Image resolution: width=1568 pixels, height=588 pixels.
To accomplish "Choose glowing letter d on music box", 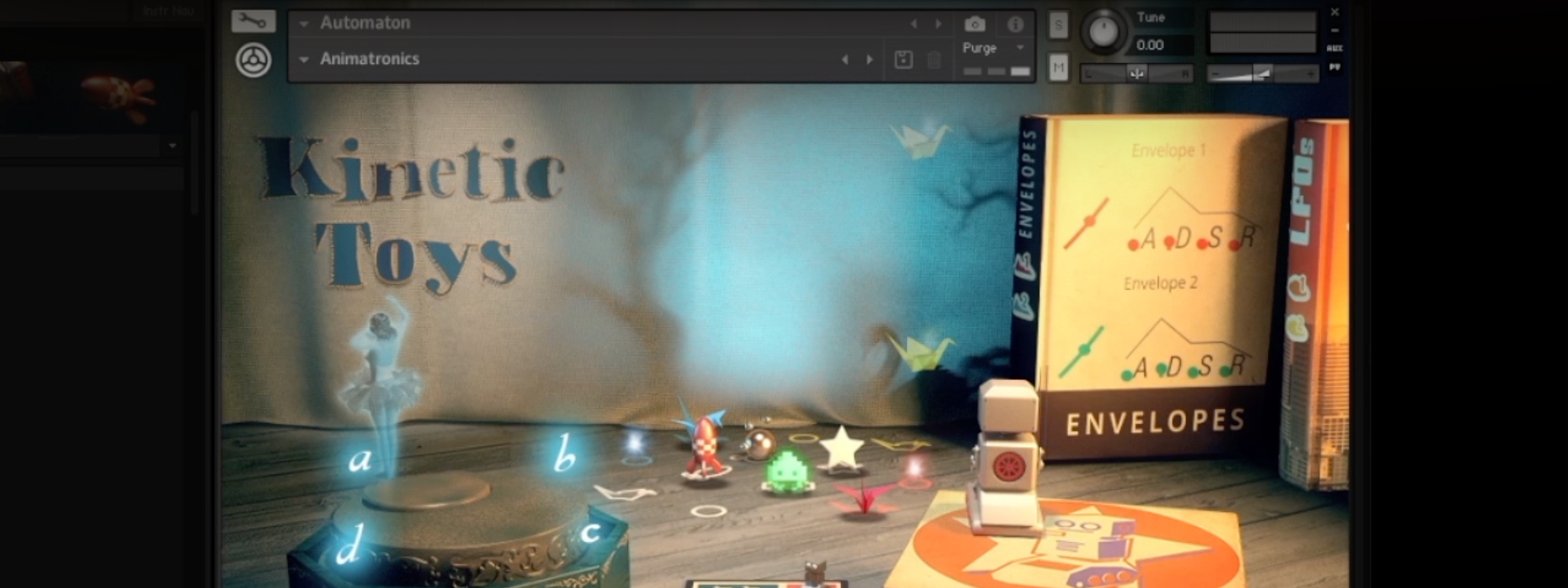I will 349,544.
